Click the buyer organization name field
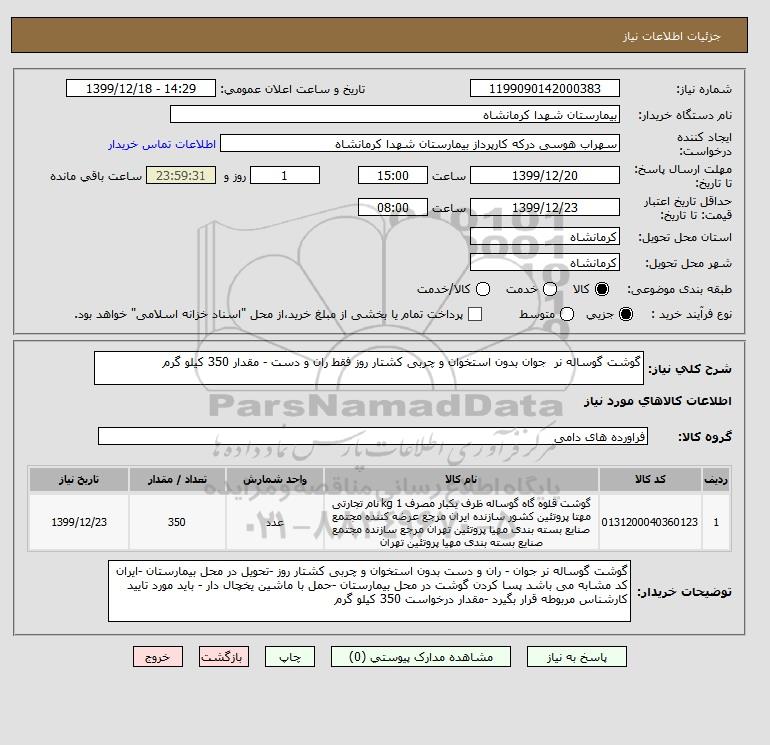 (x=395, y=114)
